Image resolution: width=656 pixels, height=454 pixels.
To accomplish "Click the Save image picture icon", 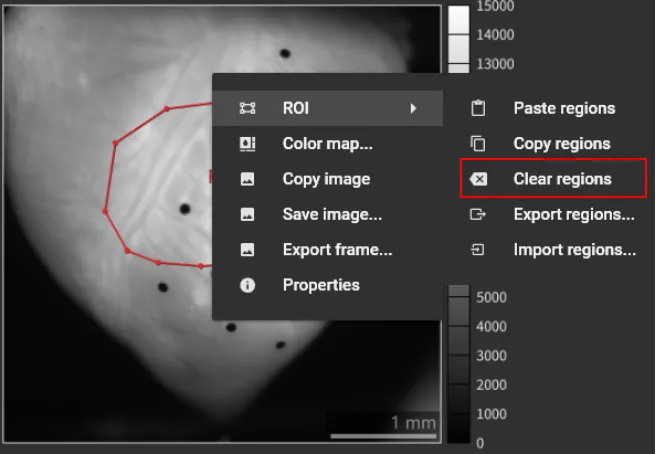I will [x=247, y=215].
